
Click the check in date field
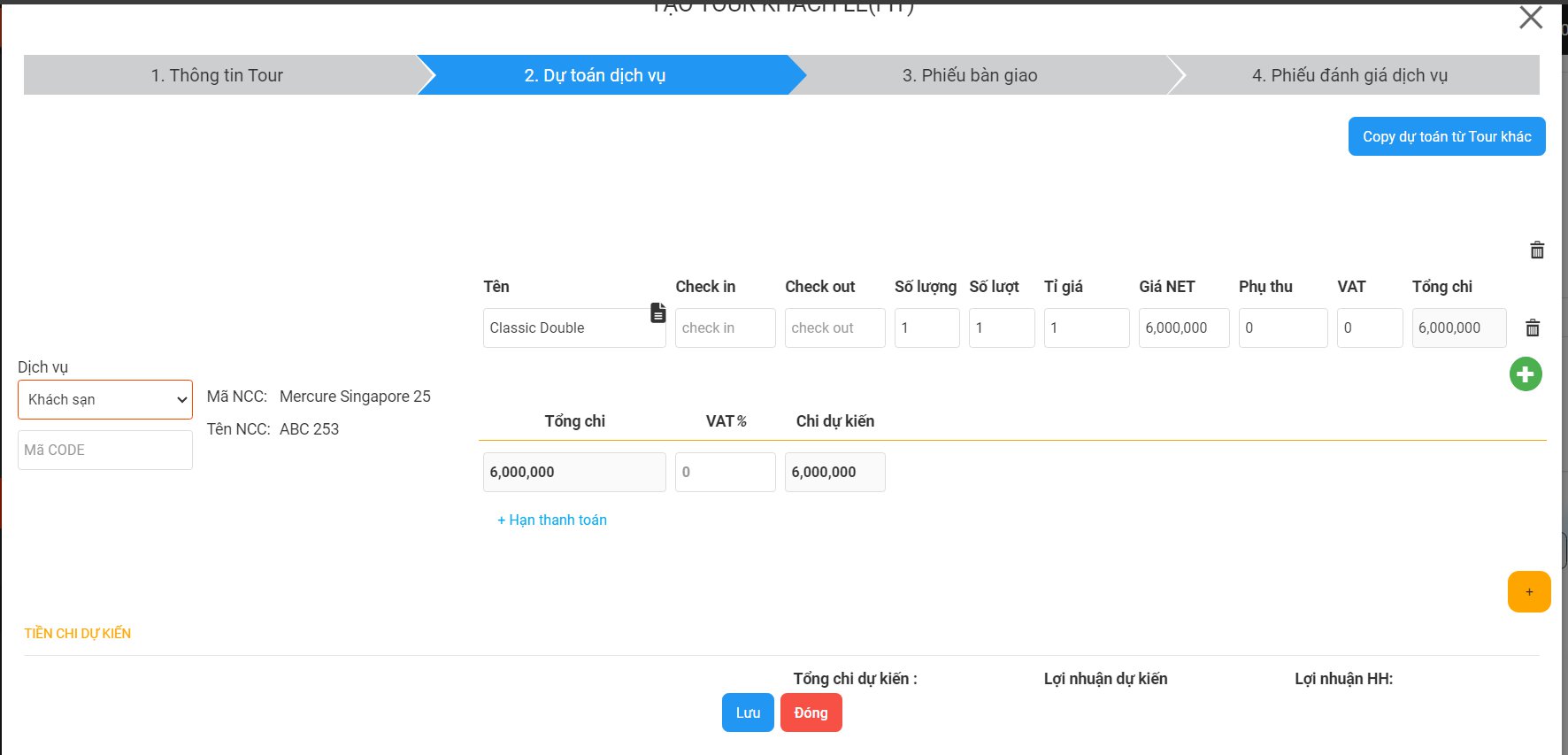click(725, 328)
